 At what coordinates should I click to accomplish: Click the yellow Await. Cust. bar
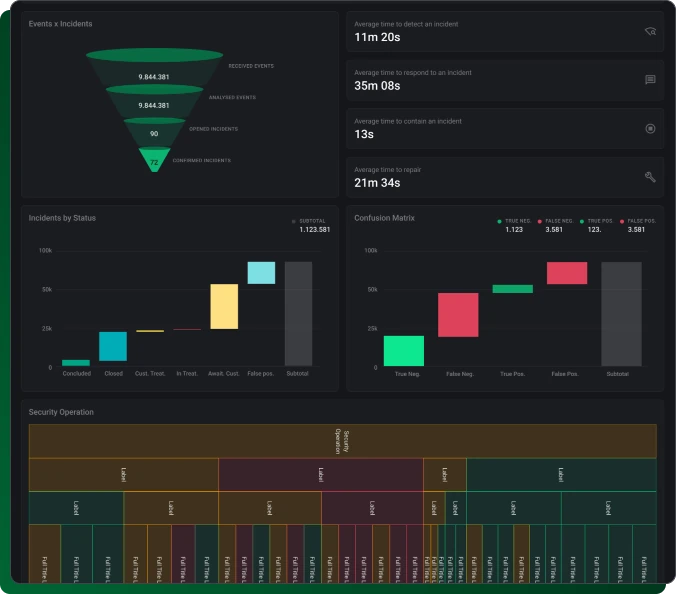coord(224,306)
